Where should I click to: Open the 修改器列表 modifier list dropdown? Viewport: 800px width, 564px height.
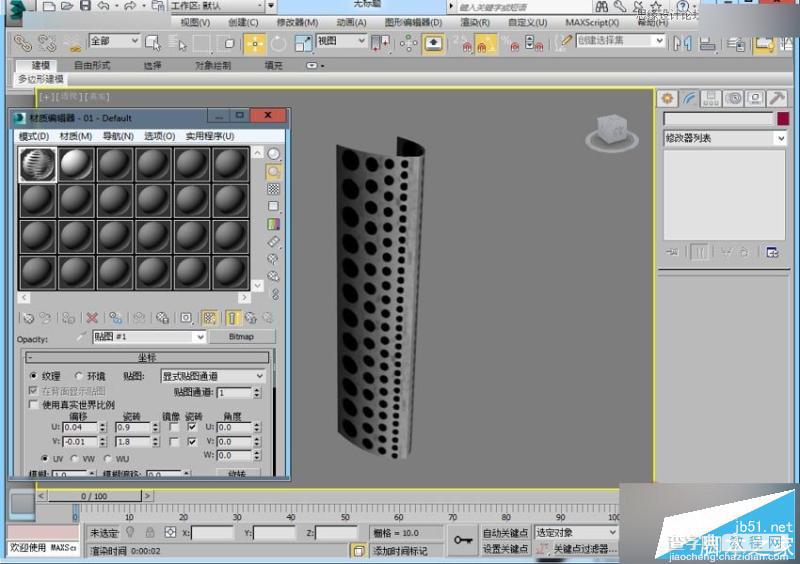pyautogui.click(x=724, y=138)
